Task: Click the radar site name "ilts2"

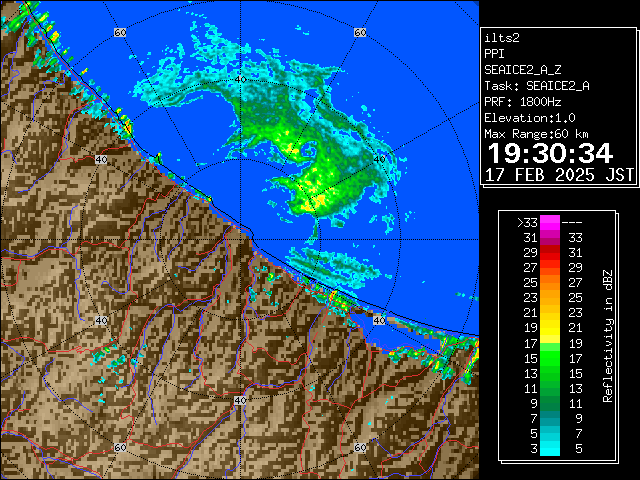Action: tap(502, 38)
